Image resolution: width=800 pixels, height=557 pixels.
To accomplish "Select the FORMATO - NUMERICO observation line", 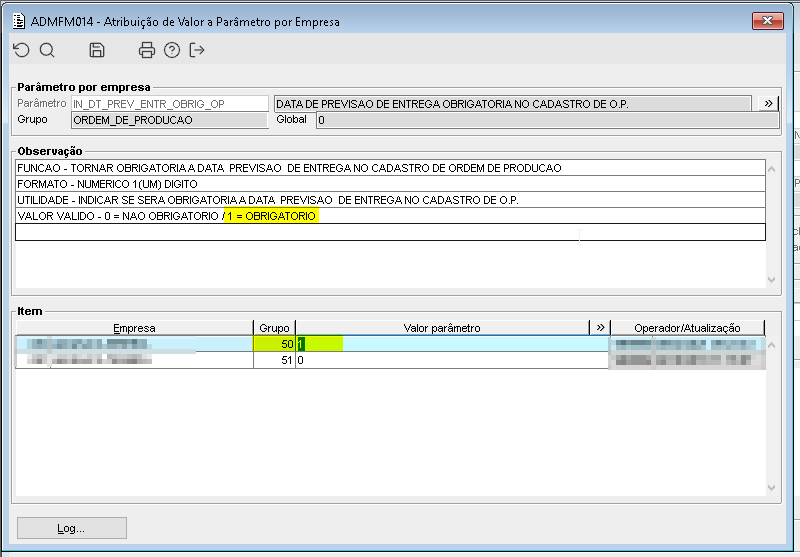I will [x=390, y=184].
